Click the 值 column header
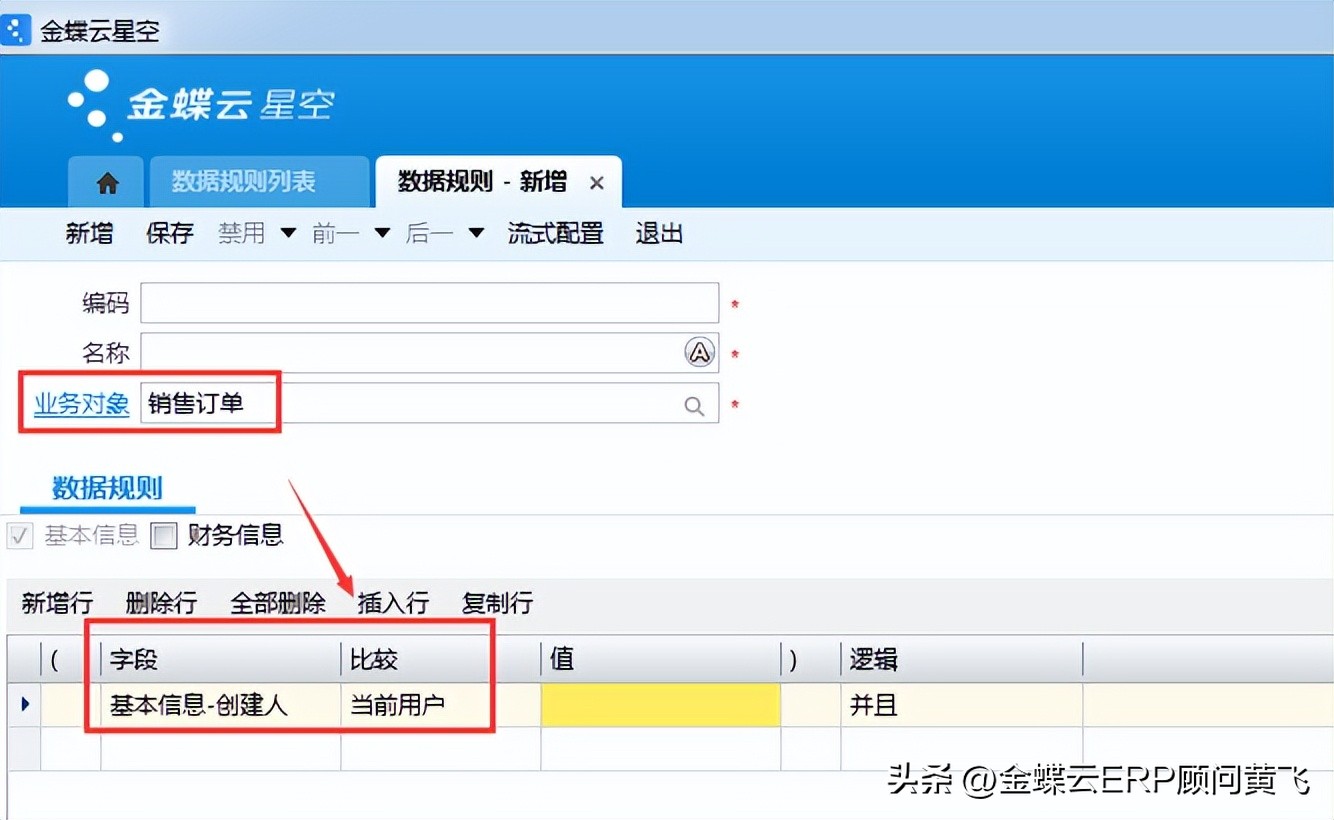The image size is (1334, 820). point(661,659)
